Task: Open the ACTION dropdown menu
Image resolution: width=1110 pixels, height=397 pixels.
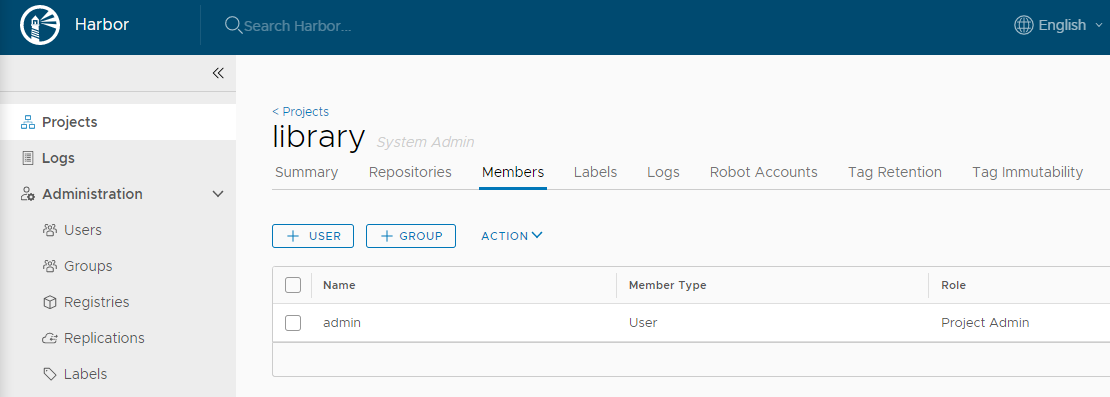Action: pos(512,236)
